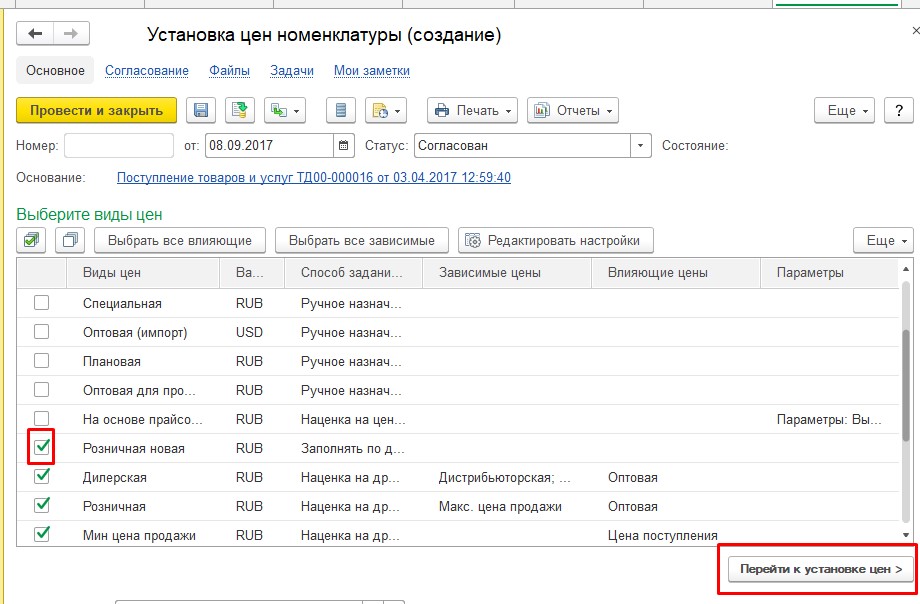Image resolution: width=920 pixels, height=604 pixels.
Task: Go forward with the right arrow button
Action: click(71, 33)
